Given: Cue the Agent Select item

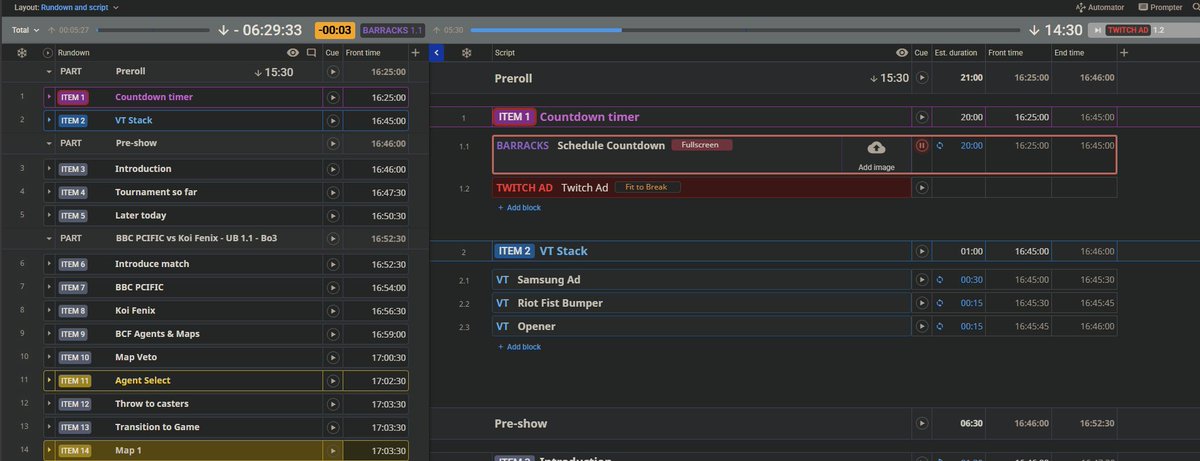Looking at the screenshot, I should click(333, 380).
